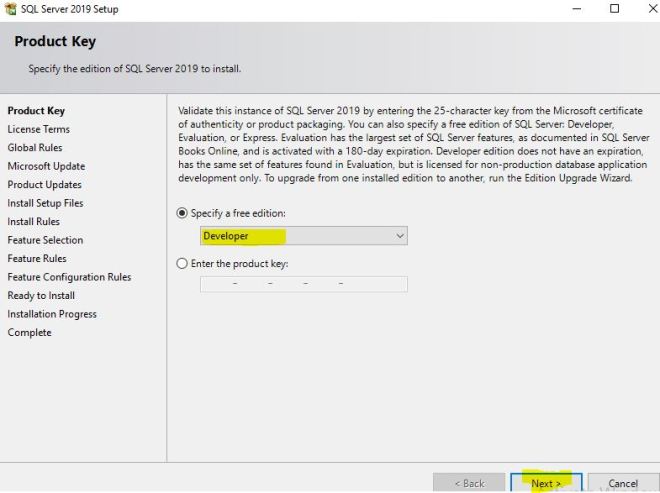Click the product key input field
Image resolution: width=660 pixels, height=493 pixels.
[x=303, y=284]
